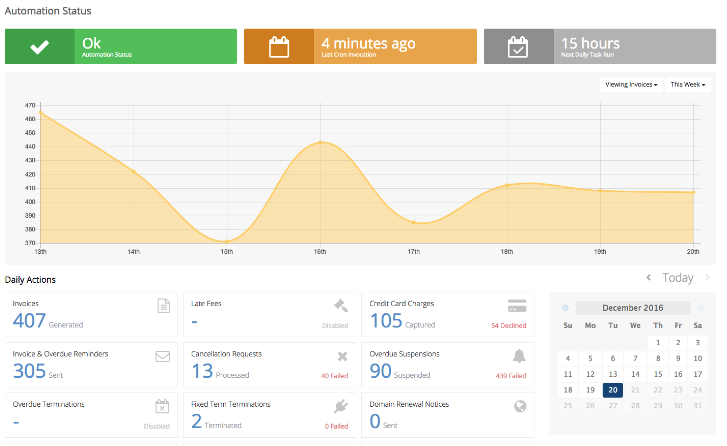Select day 19 in calendar
The width and height of the screenshot is (727, 446).
(590, 390)
